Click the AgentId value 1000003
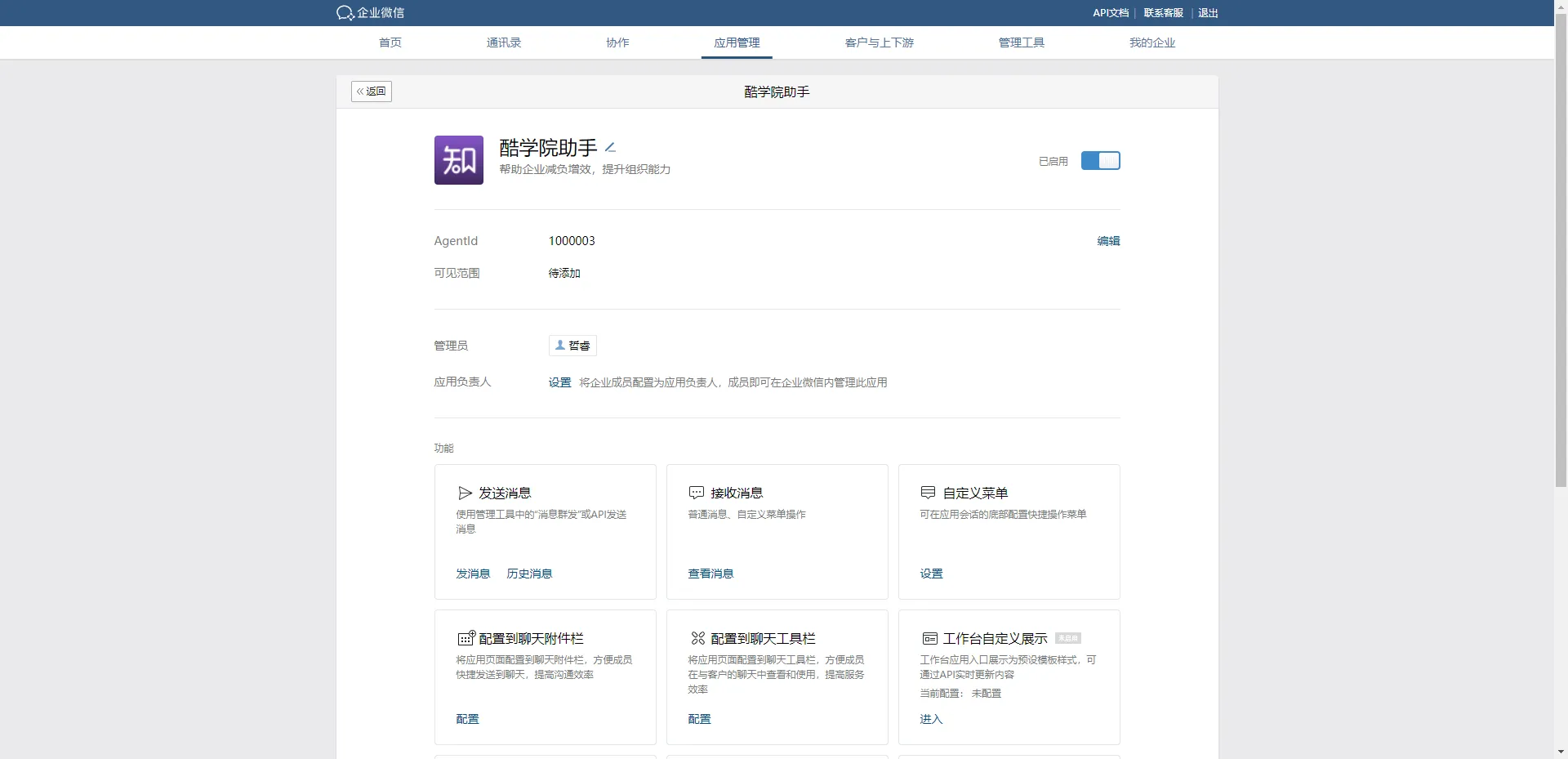This screenshot has height=759, width=1568. (572, 241)
